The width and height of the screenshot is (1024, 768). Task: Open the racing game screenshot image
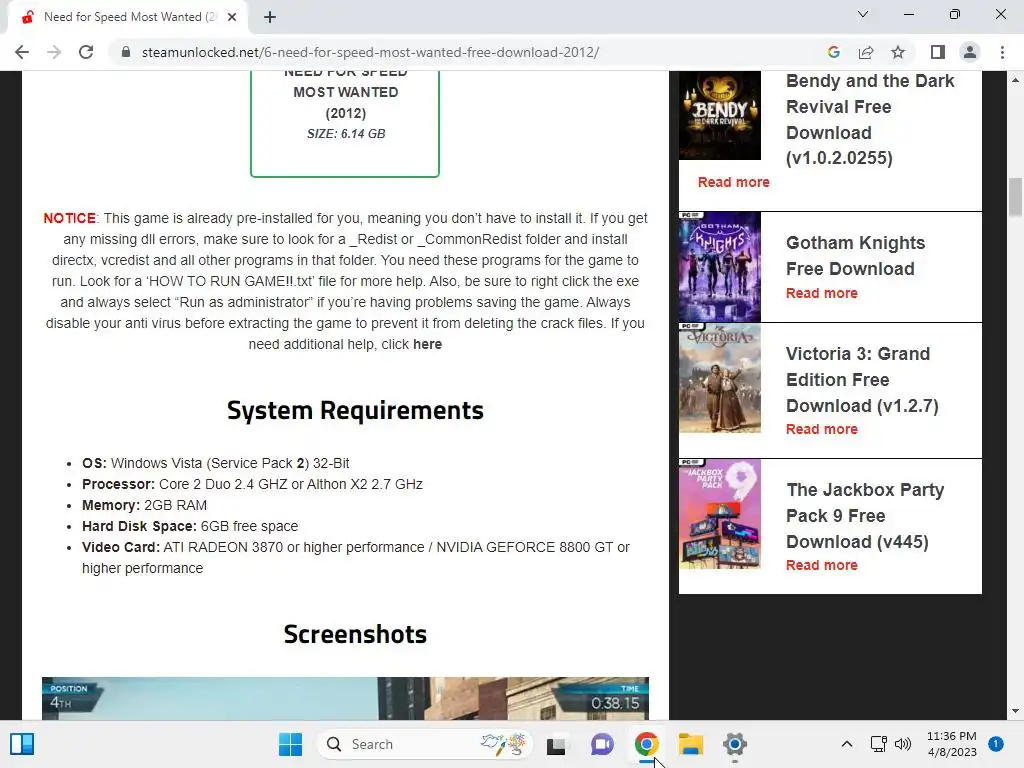(x=345, y=699)
